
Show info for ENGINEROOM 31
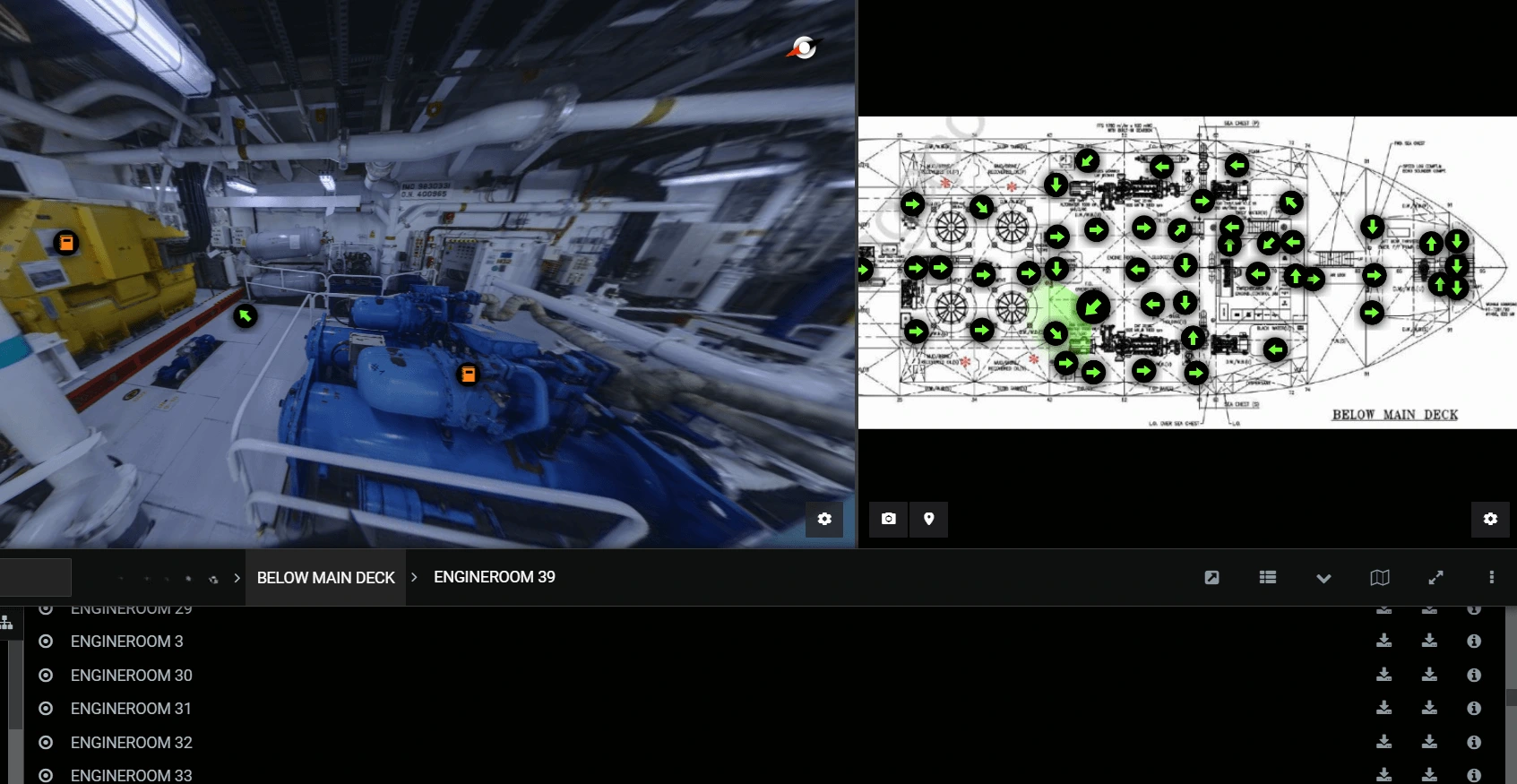point(1474,709)
